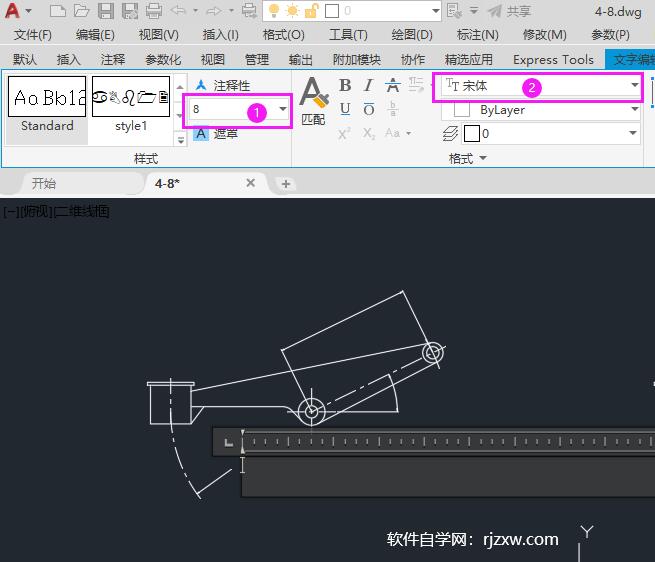Toggle the layer lightbulb on/off icon

[x=274, y=11]
